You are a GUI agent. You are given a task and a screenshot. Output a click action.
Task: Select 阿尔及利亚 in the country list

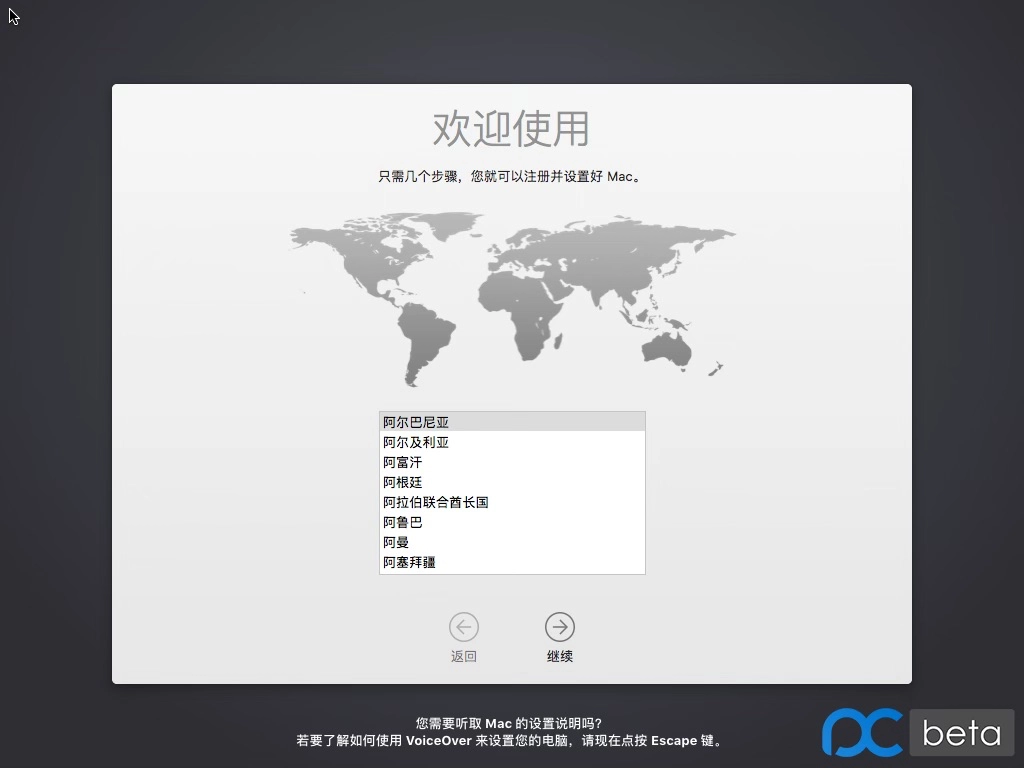click(512, 442)
